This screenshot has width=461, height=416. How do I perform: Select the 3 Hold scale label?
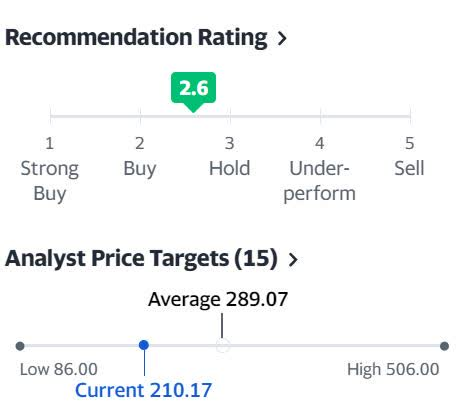click(229, 157)
